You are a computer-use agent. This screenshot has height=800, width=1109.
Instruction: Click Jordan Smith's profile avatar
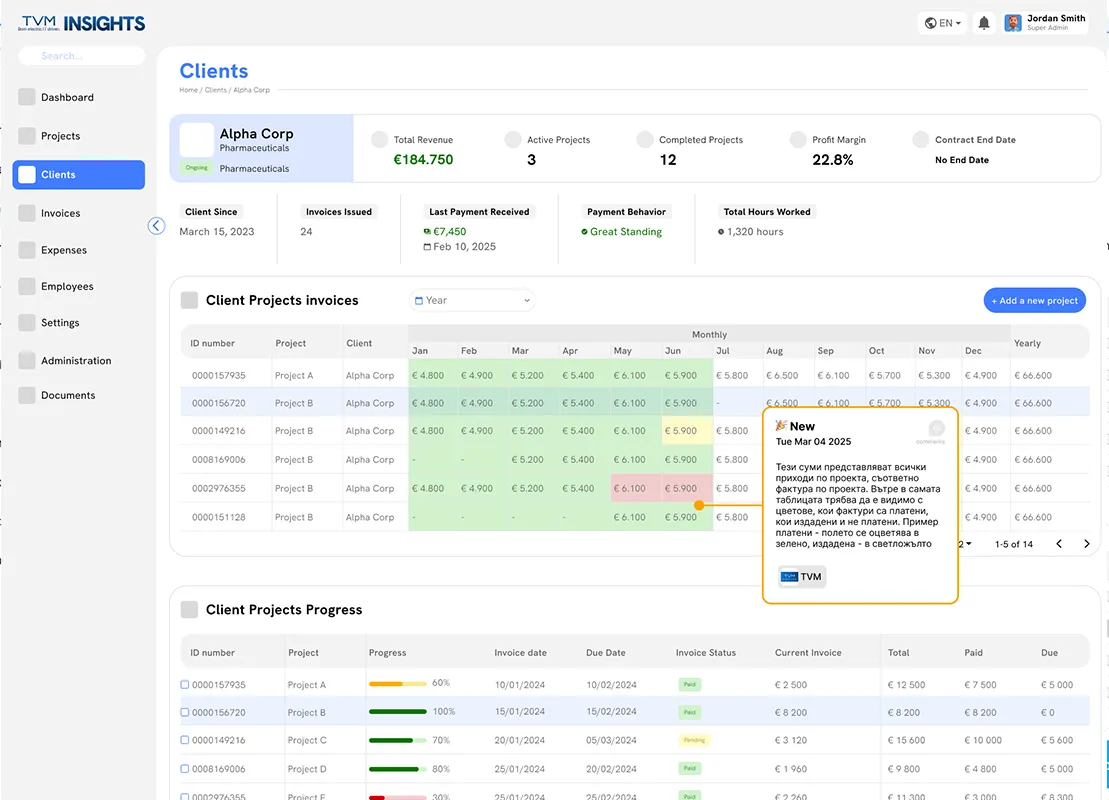(1013, 23)
